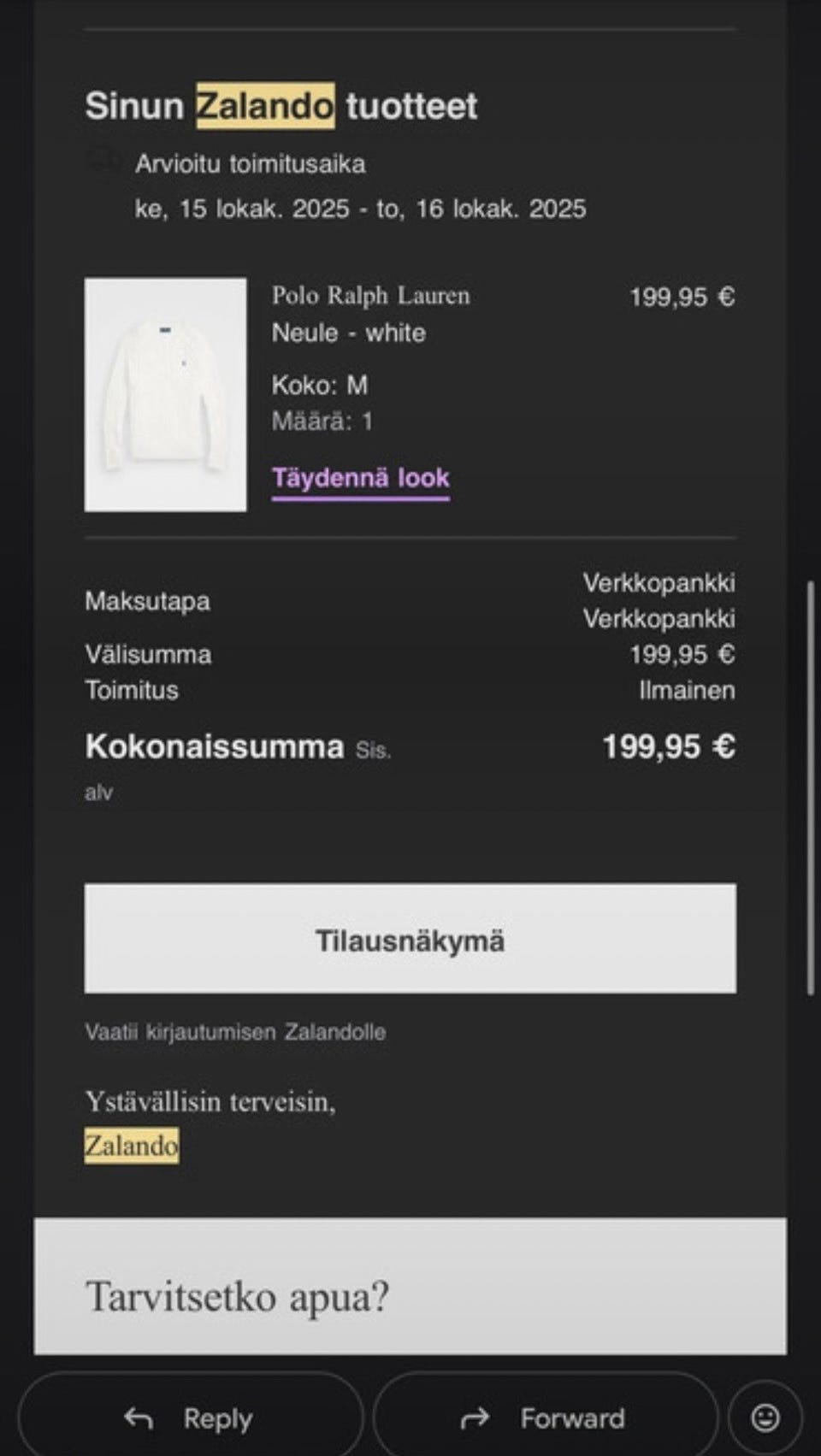Tap highlighted Zalando in the signature
The image size is (821, 1456).
pyautogui.click(x=132, y=1145)
